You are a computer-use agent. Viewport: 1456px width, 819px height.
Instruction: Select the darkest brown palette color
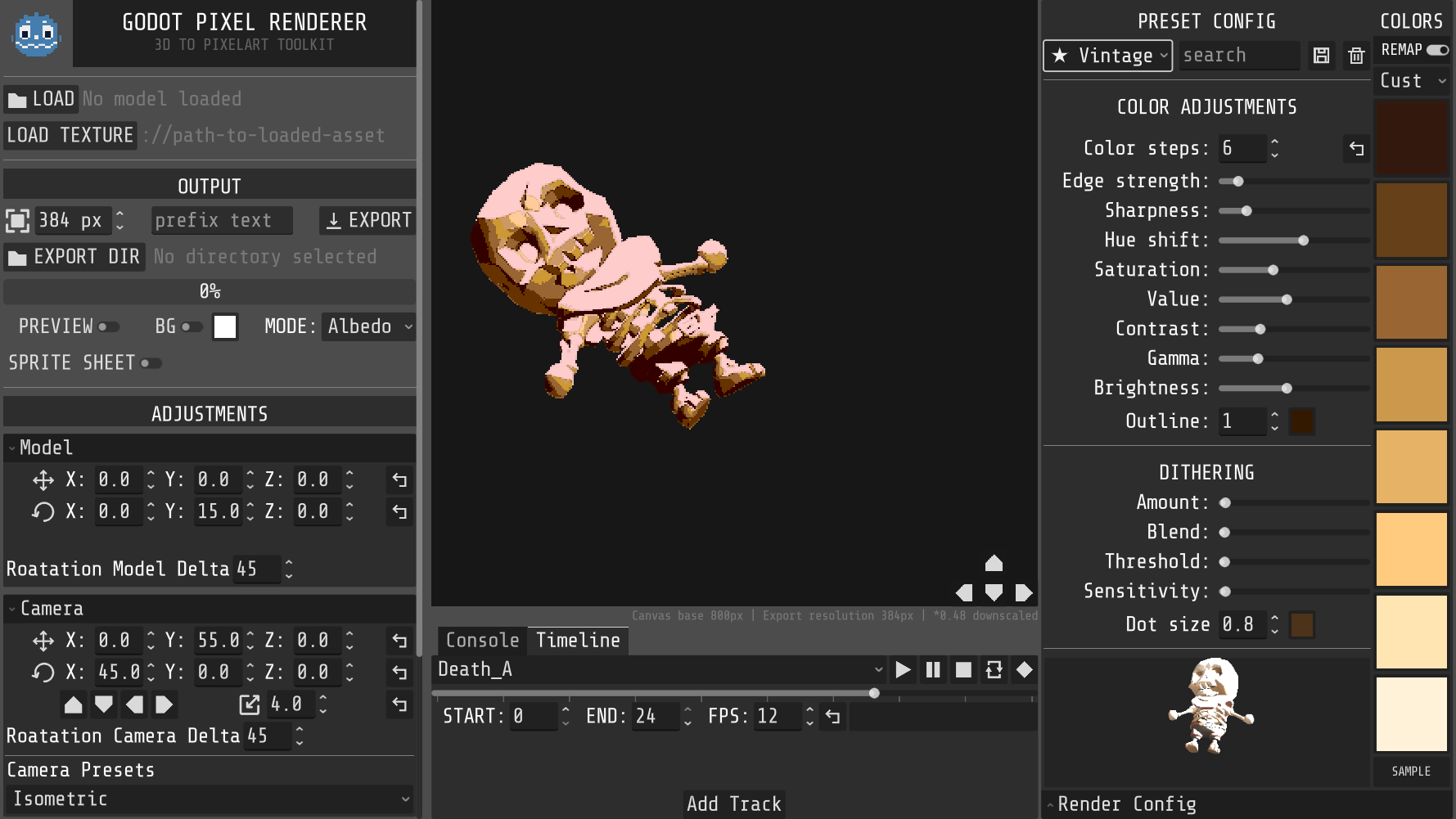[1412, 137]
